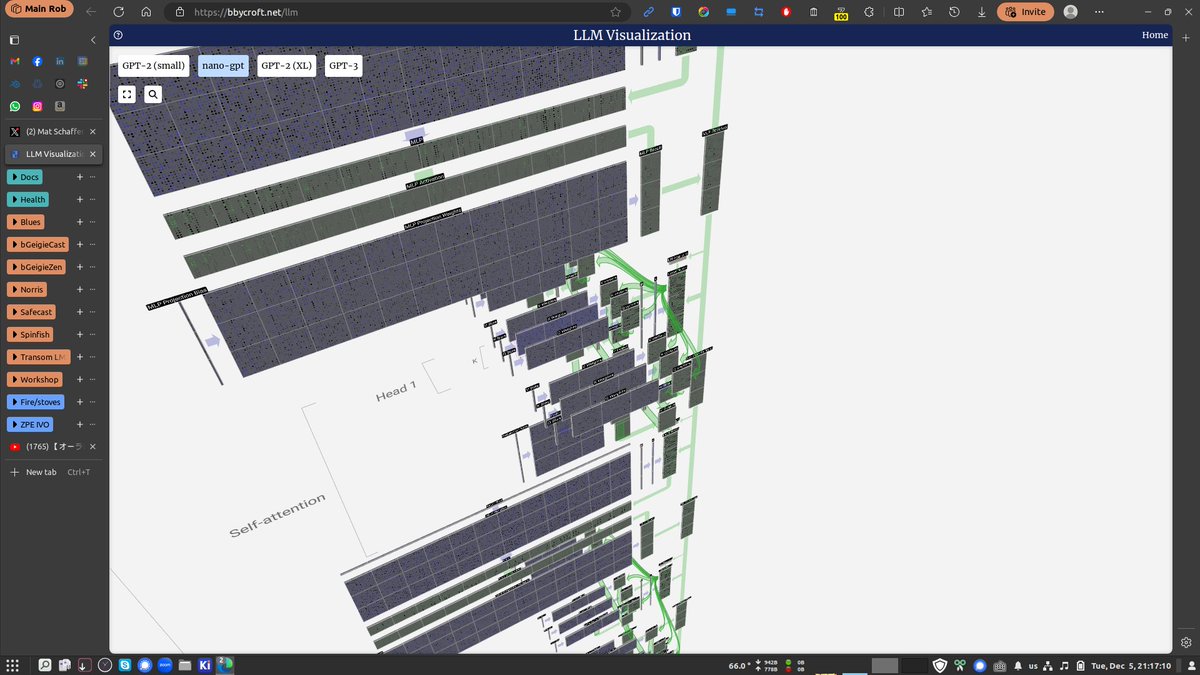Screen dimensions: 1200x675
Task: Expand the Spinfish tab group
Action: coord(31,334)
